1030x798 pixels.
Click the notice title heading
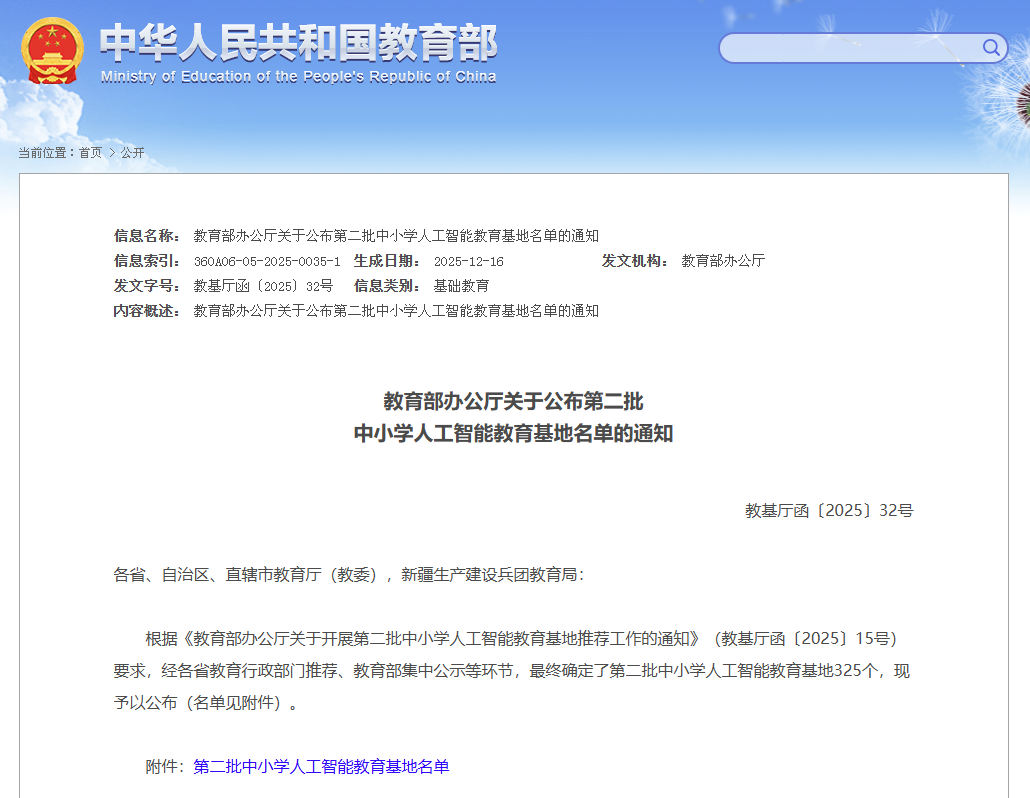coord(515,418)
